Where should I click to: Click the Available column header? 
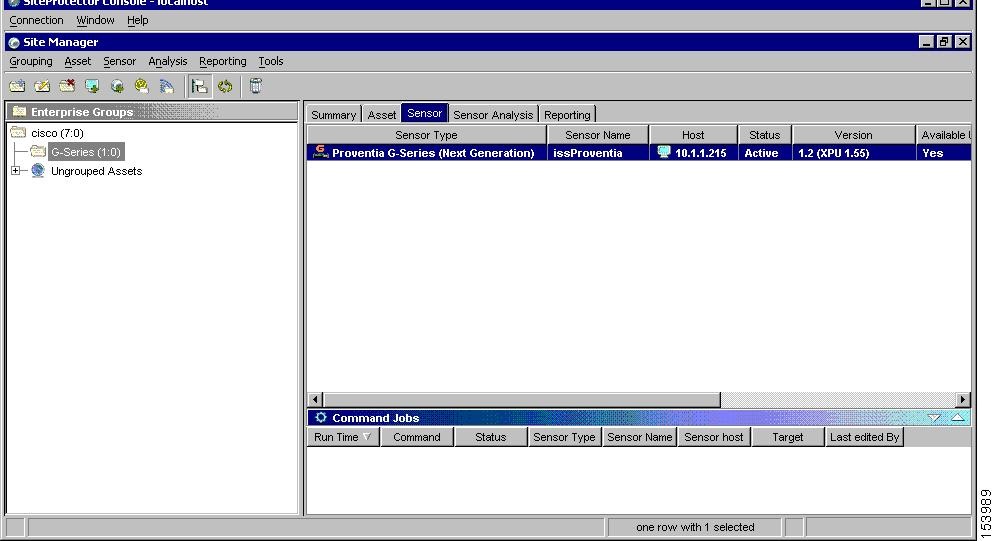[943, 135]
